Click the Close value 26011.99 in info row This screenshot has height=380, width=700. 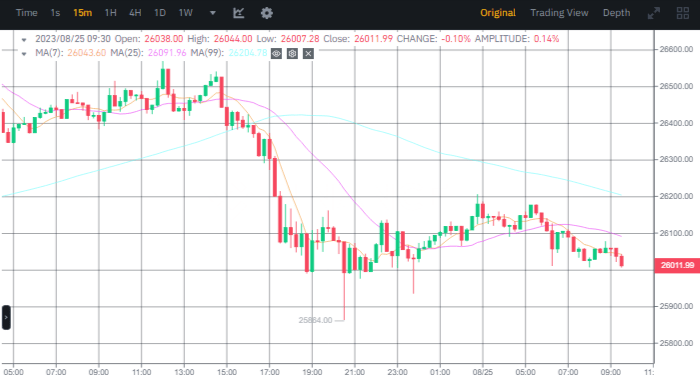point(373,39)
